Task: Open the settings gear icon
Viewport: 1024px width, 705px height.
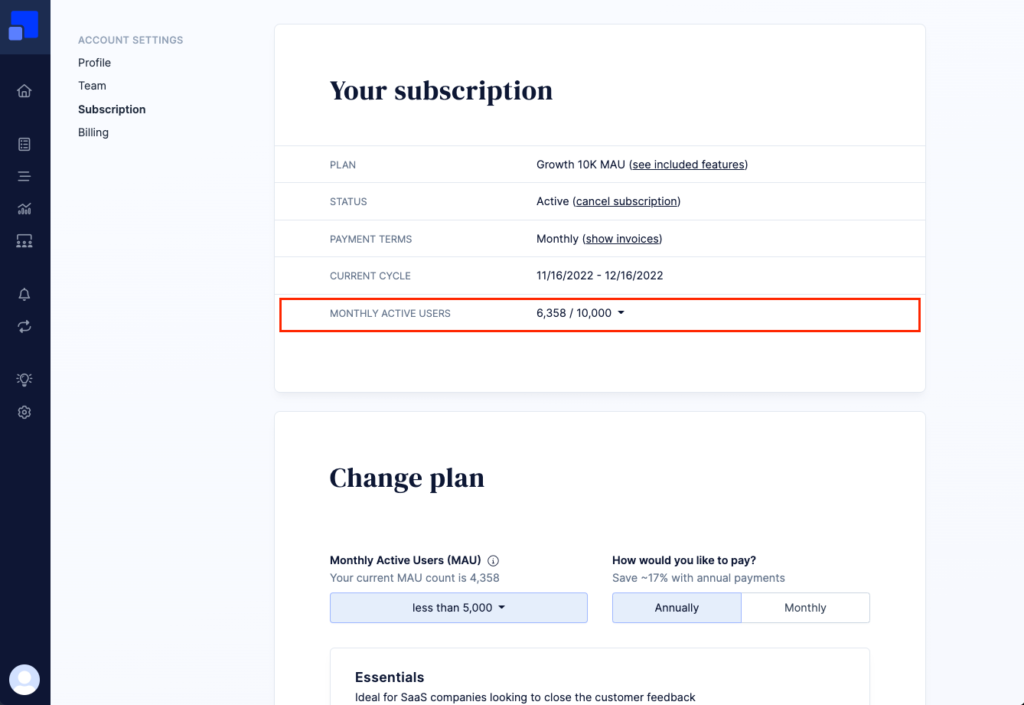Action: [24, 413]
